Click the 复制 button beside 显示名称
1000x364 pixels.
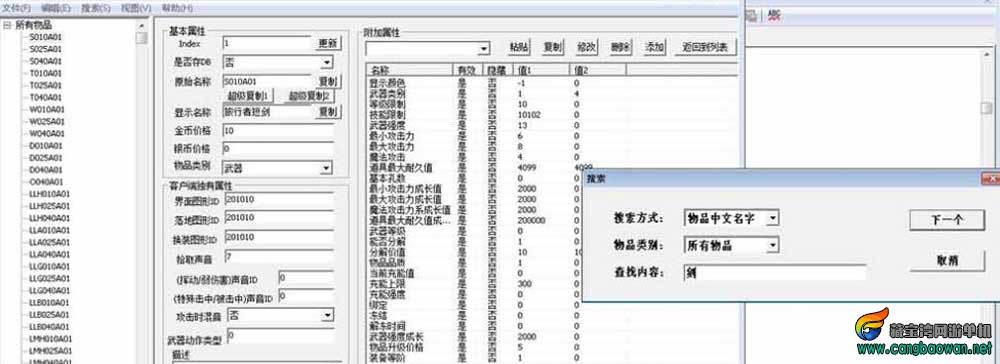[328, 112]
